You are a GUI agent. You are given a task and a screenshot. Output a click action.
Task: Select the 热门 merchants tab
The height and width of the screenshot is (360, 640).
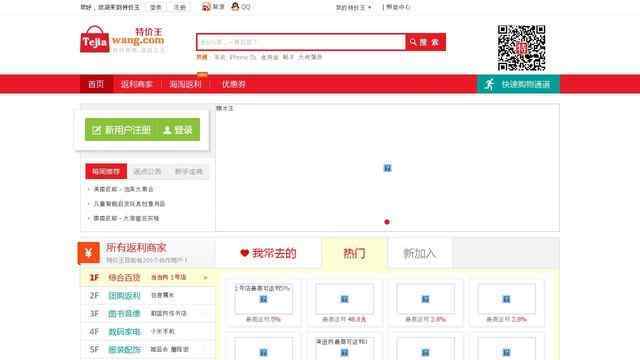coord(354,253)
